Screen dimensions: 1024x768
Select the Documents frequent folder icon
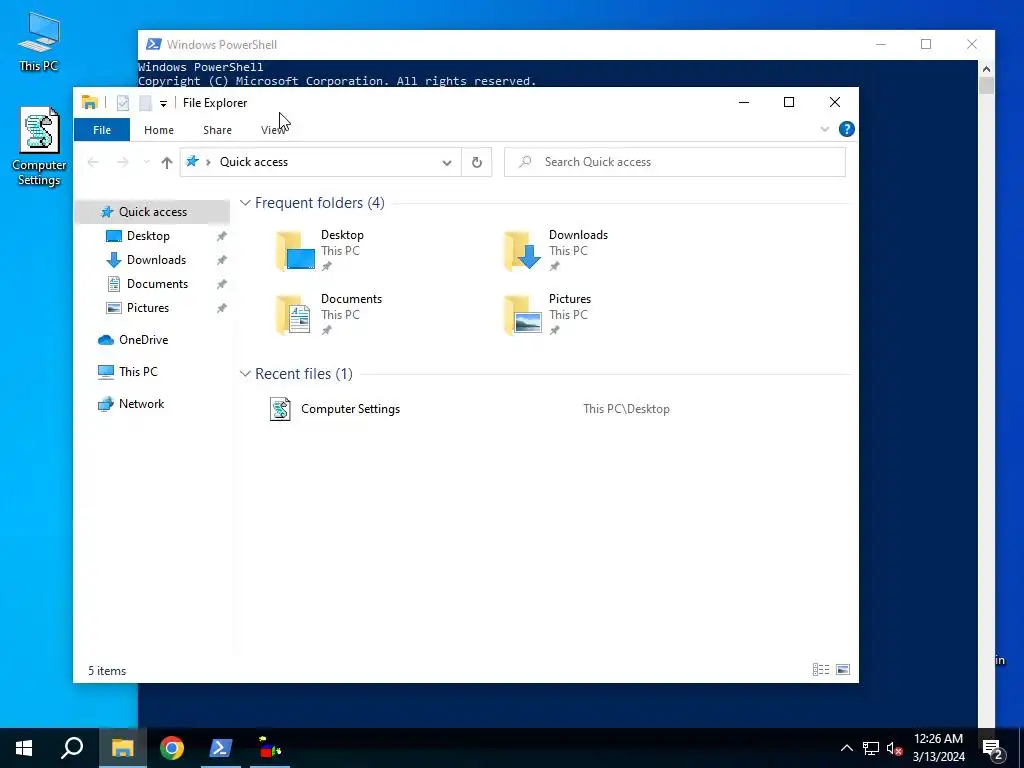click(294, 315)
